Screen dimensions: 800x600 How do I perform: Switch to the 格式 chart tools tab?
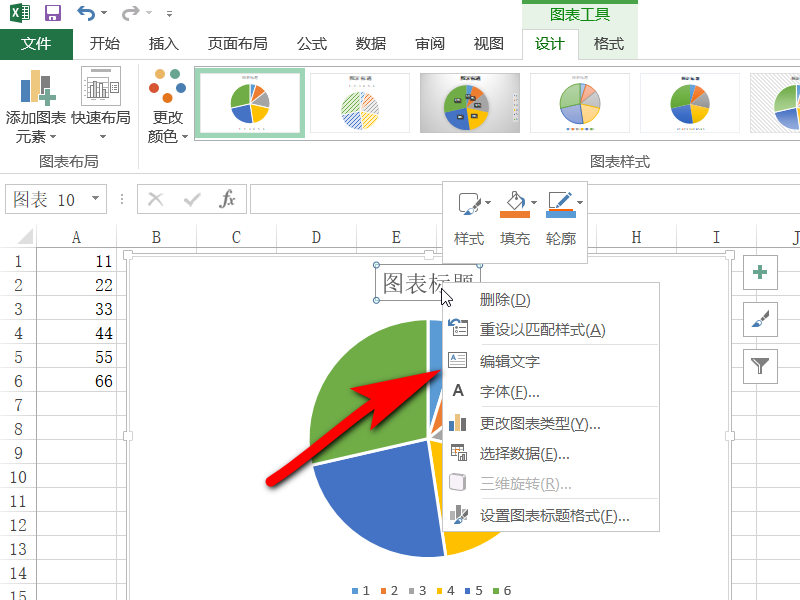pyautogui.click(x=609, y=44)
